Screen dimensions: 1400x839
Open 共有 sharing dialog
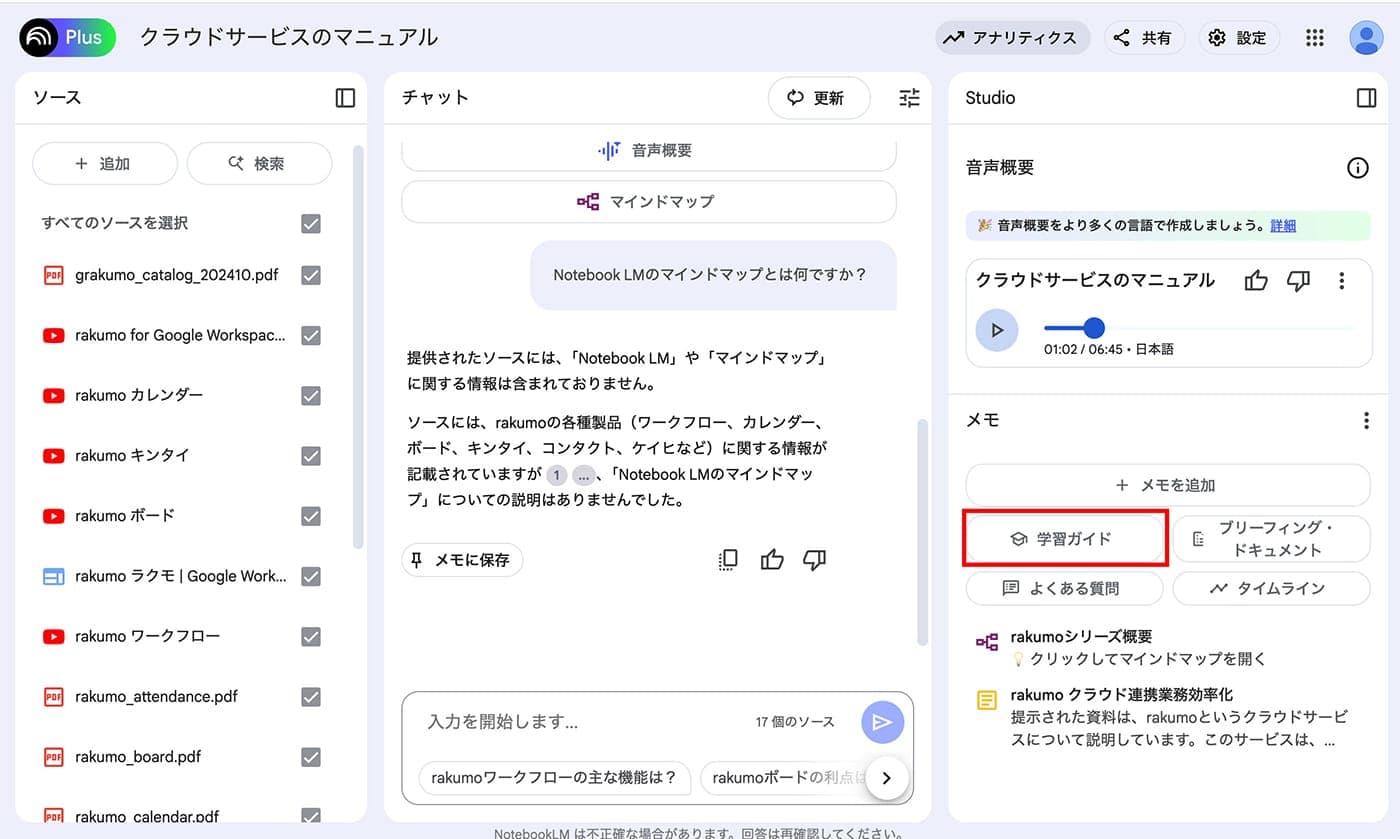tap(1145, 38)
